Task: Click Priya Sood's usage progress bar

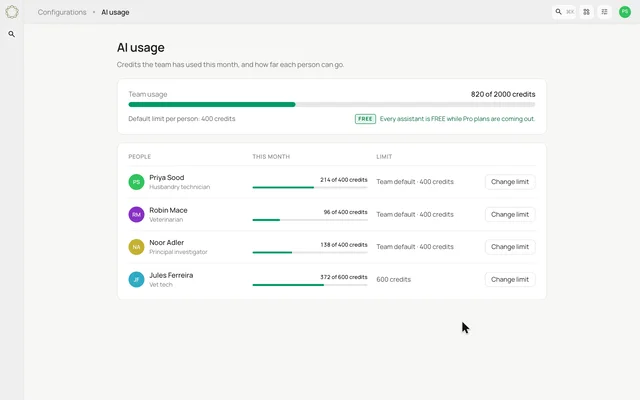Action: point(310,187)
